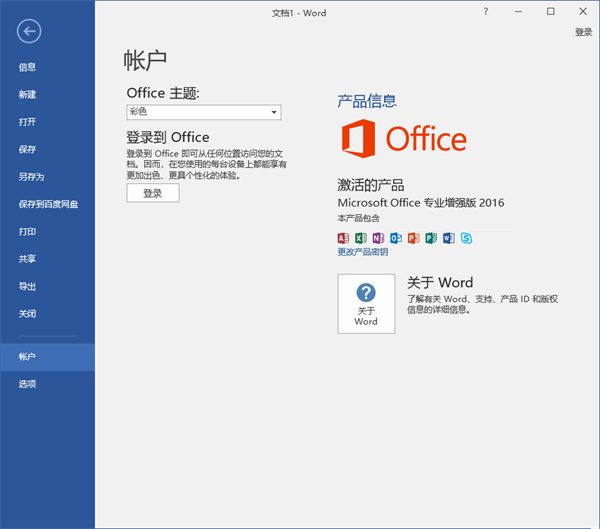Click the PowerPoint icon in product list
This screenshot has width=600, height=529.
point(413,238)
